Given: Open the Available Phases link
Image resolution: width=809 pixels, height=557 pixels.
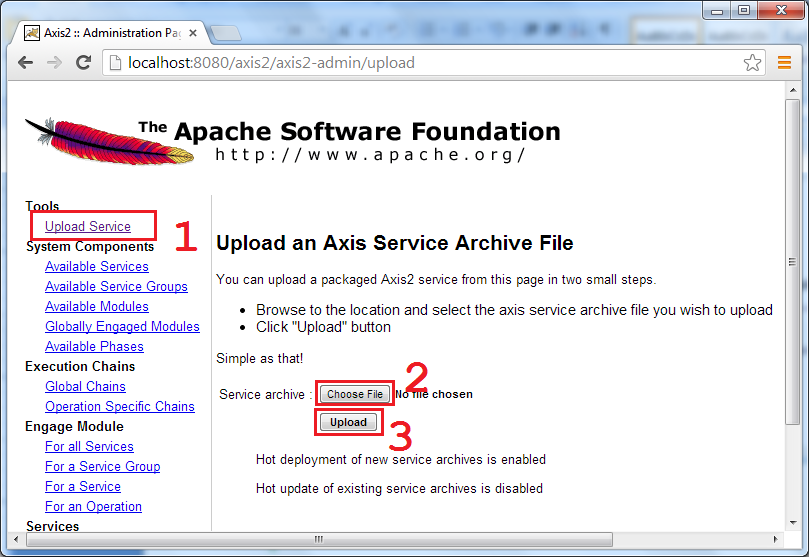Looking at the screenshot, I should coord(94,347).
